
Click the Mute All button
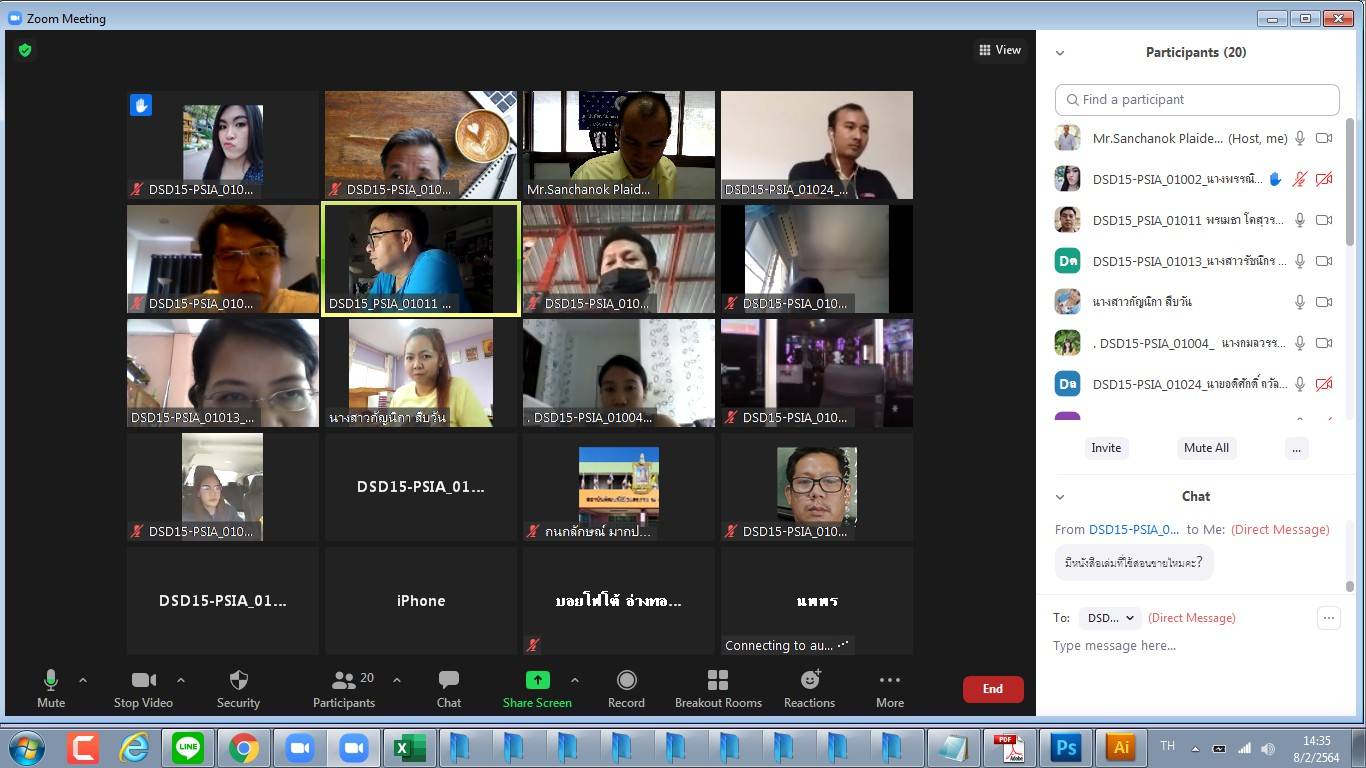1206,448
